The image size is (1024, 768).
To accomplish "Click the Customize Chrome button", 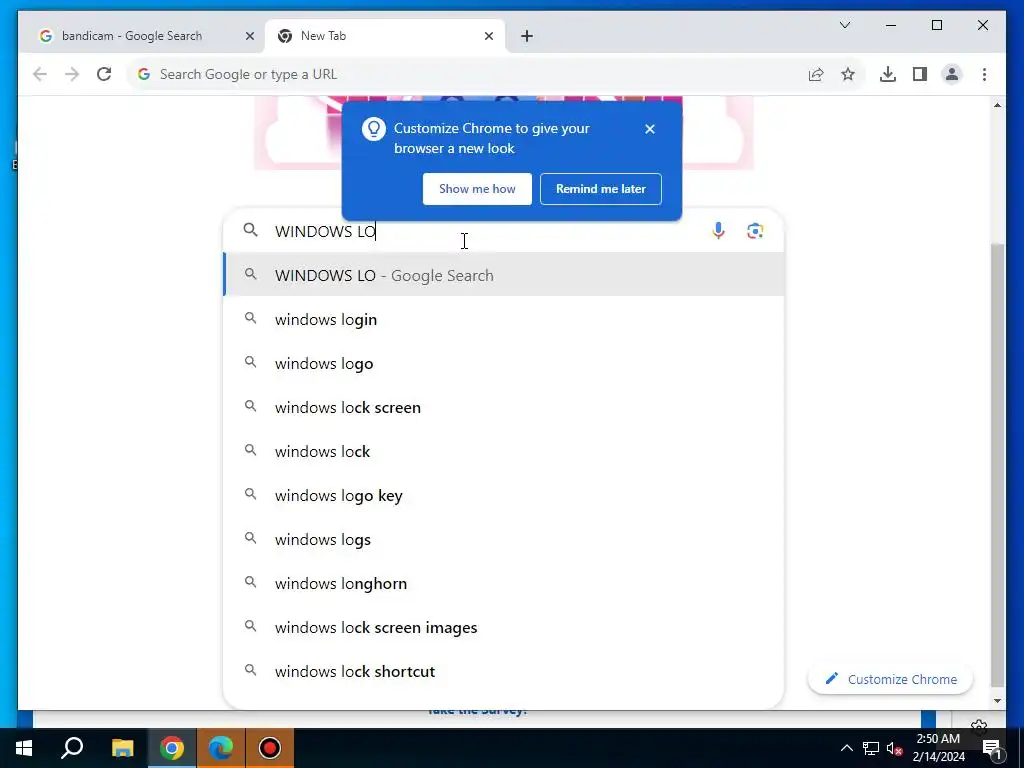I will tap(890, 679).
